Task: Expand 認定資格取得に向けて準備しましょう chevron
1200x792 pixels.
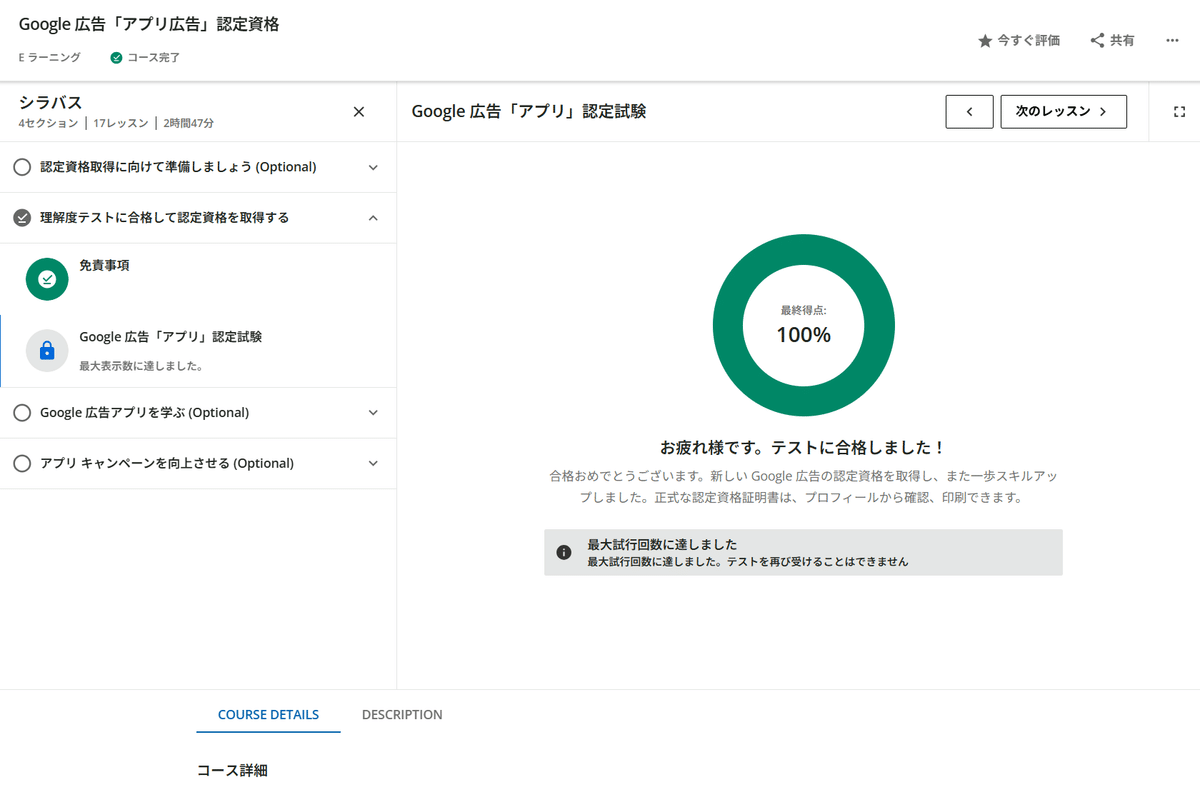Action: (x=373, y=167)
